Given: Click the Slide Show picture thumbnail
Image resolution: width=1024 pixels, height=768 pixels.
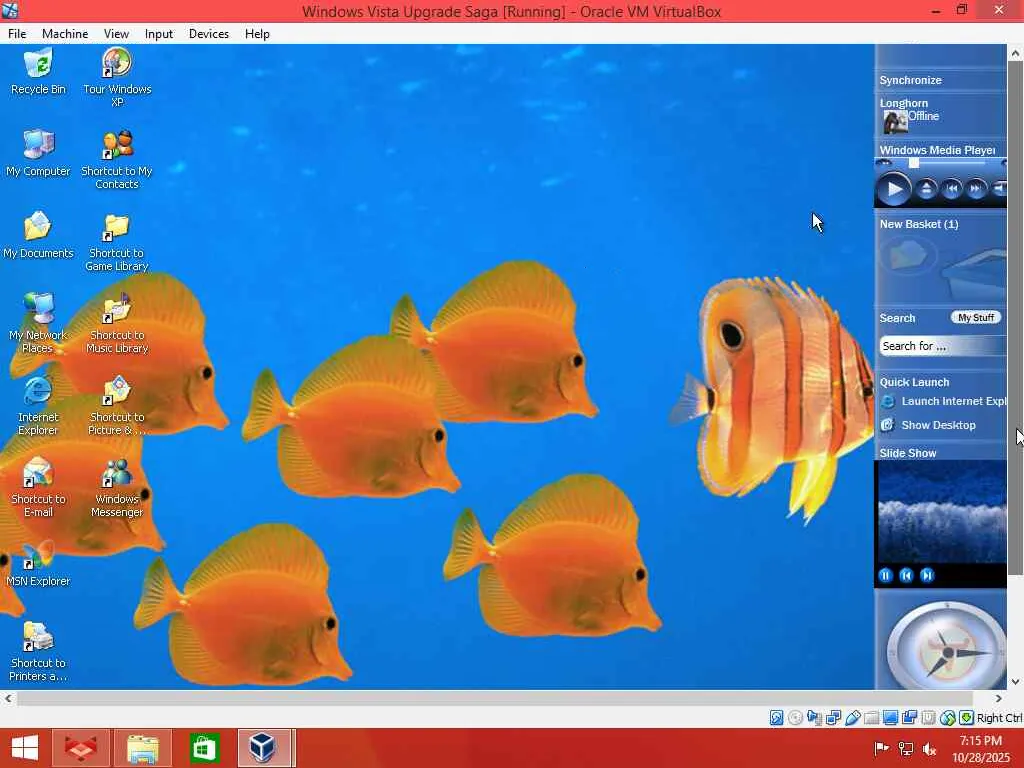Looking at the screenshot, I should coord(940,511).
